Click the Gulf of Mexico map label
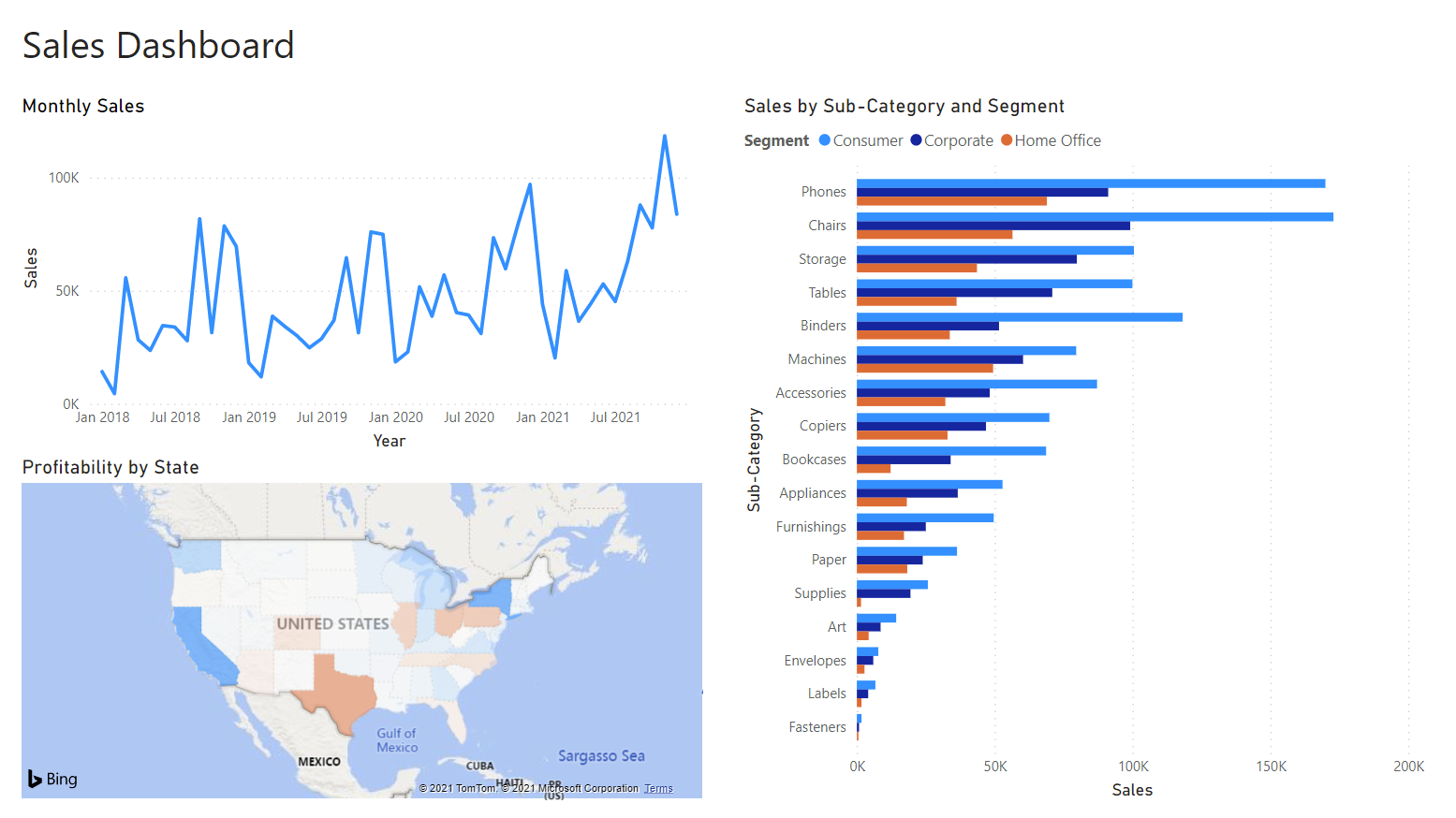The height and width of the screenshot is (818, 1456). tap(397, 740)
